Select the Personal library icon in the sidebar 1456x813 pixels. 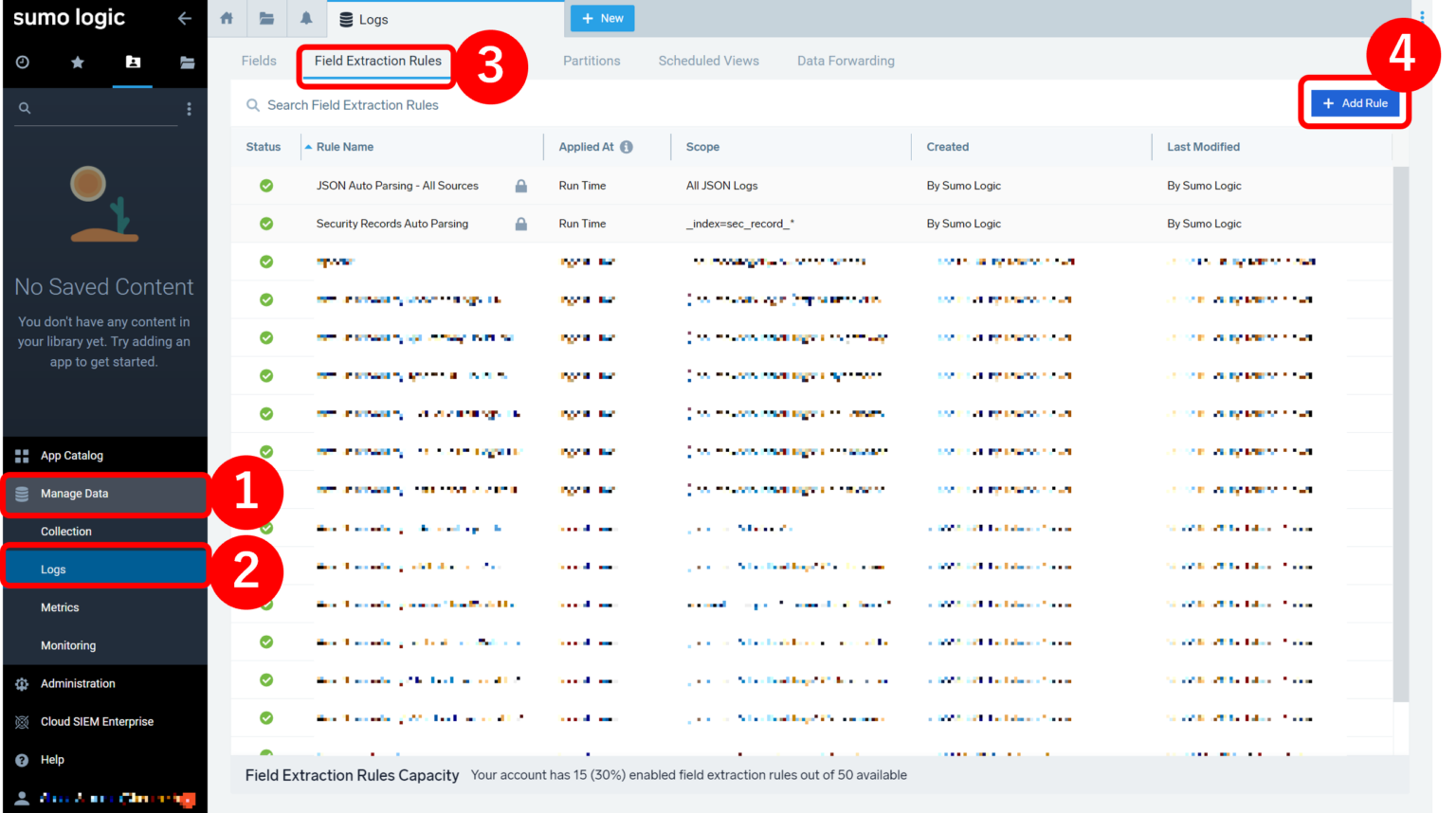pos(132,62)
